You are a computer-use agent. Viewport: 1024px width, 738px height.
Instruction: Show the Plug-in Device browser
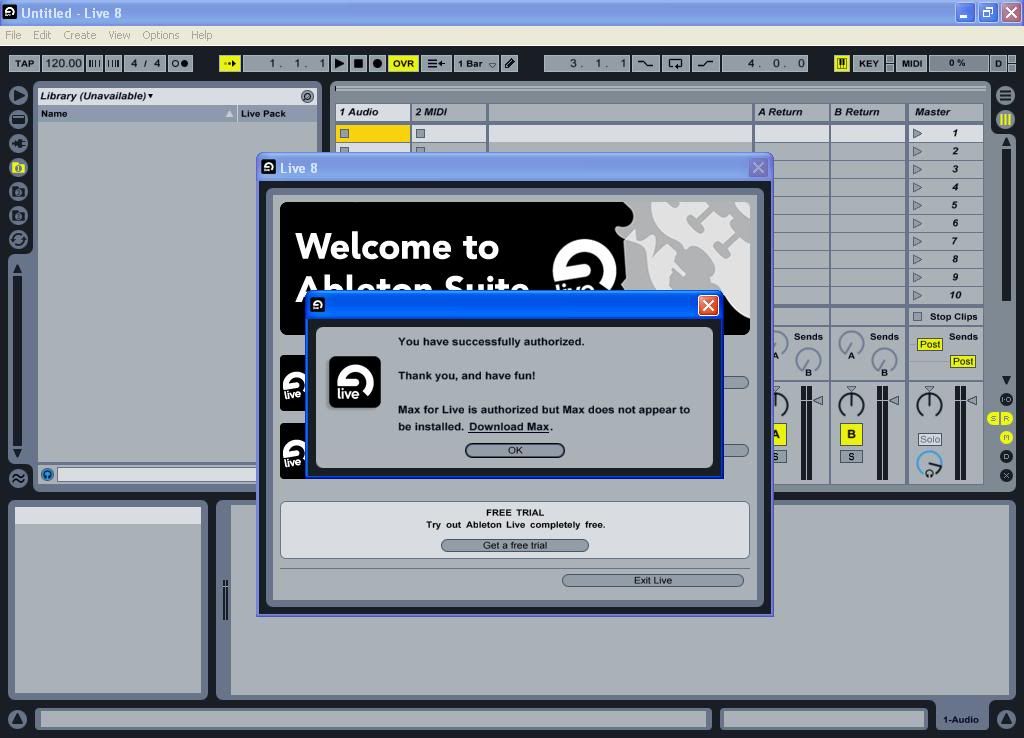(x=18, y=144)
